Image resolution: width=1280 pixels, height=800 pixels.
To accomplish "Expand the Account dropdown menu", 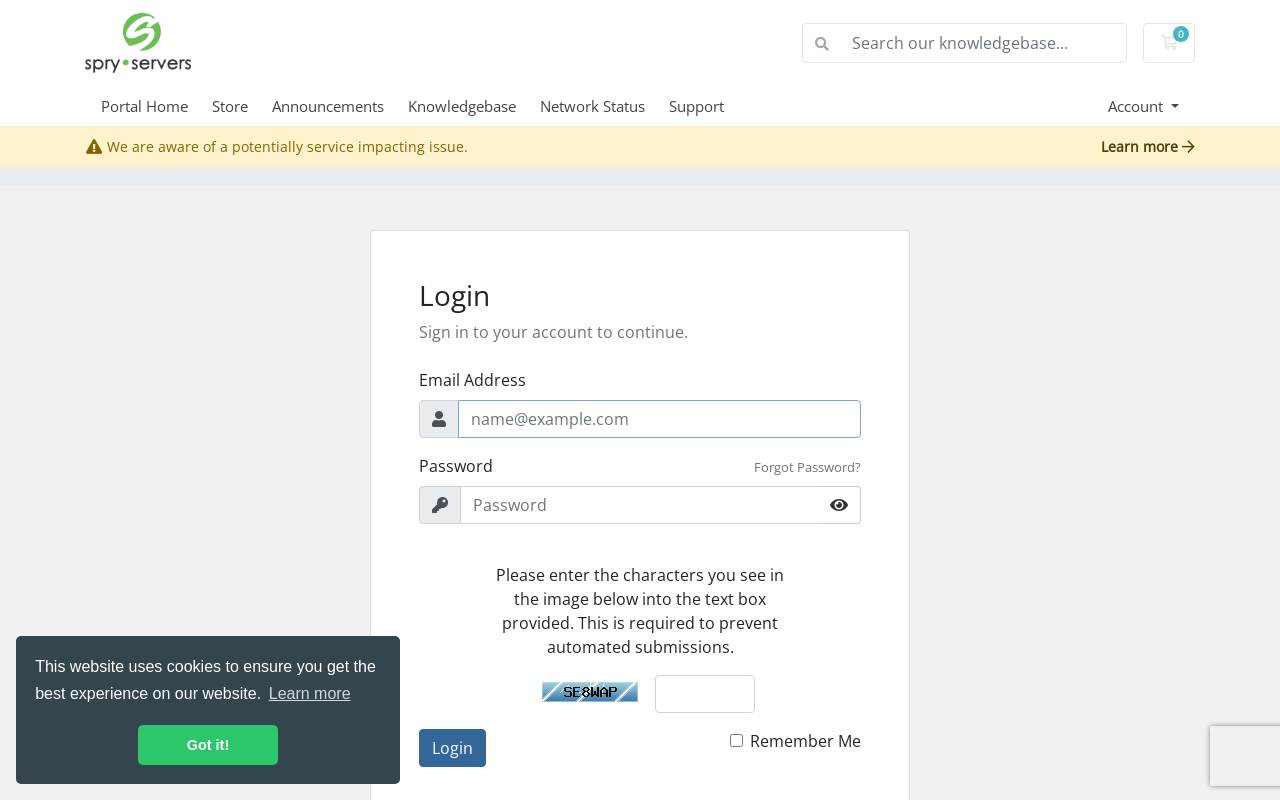I will click(1143, 106).
